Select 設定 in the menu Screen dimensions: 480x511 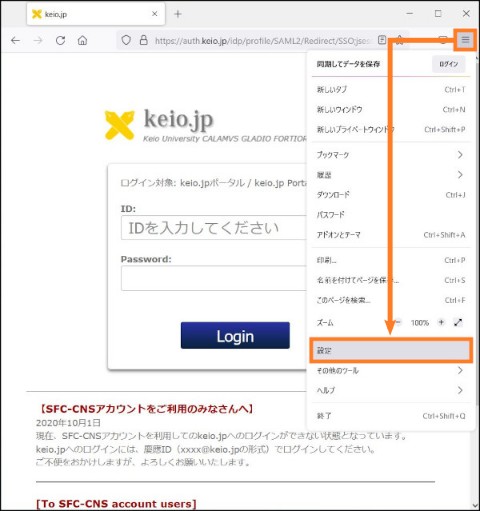tap(391, 350)
